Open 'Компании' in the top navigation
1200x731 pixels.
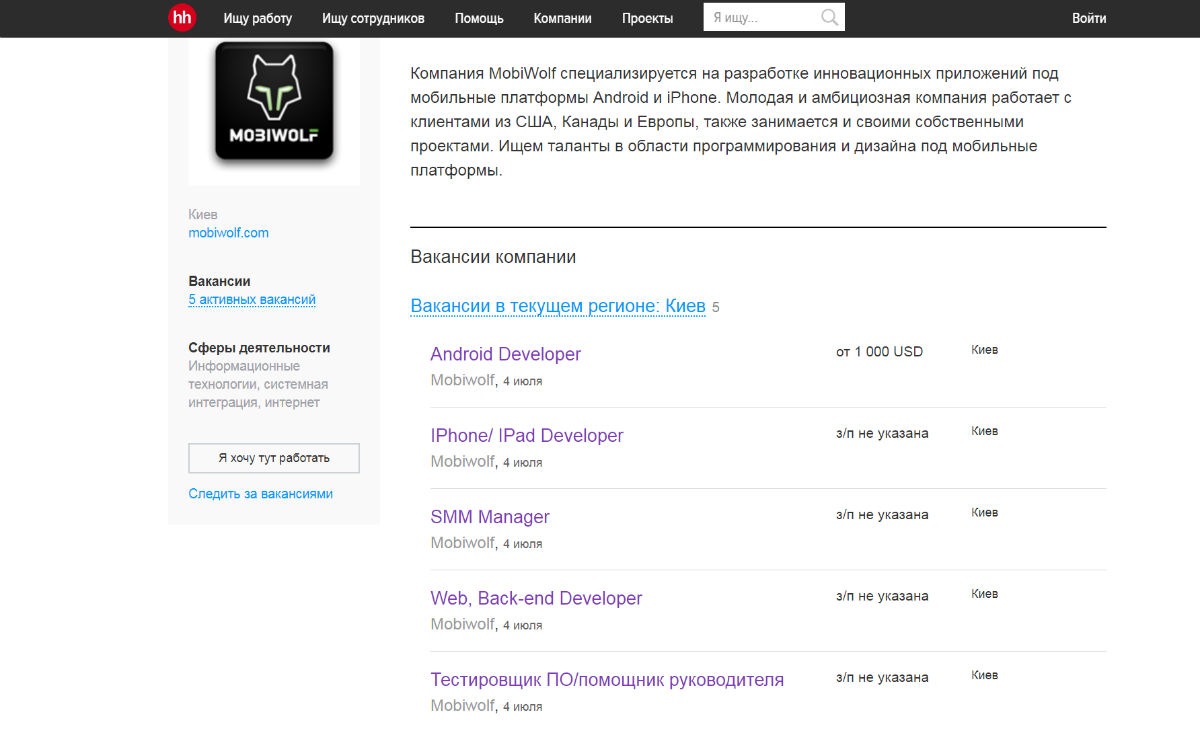(562, 18)
